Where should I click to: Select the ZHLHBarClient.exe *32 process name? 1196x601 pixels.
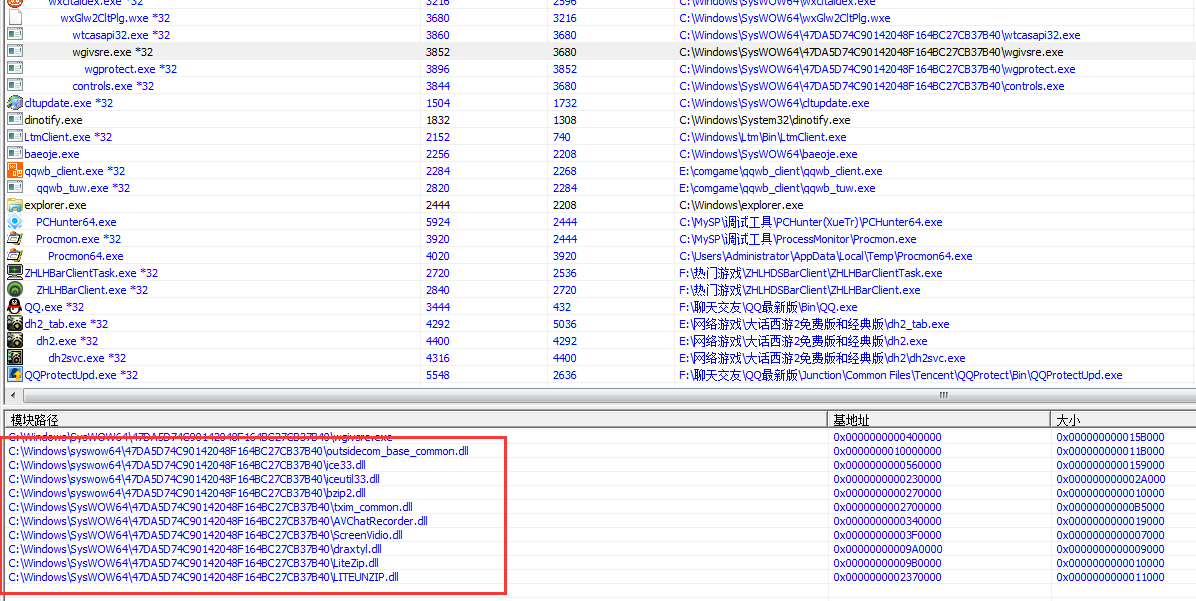(x=92, y=290)
